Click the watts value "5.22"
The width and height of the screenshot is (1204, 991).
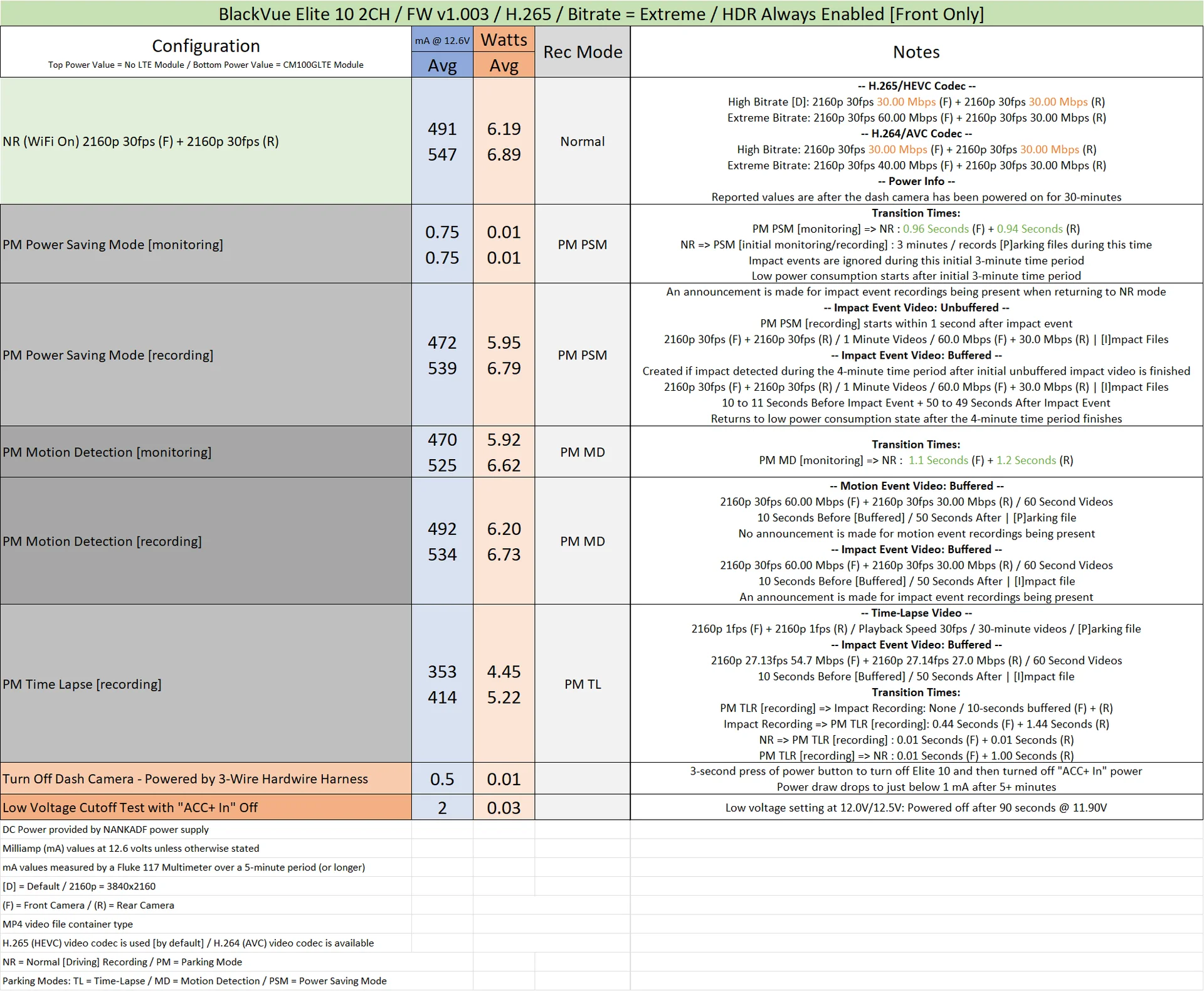point(504,697)
